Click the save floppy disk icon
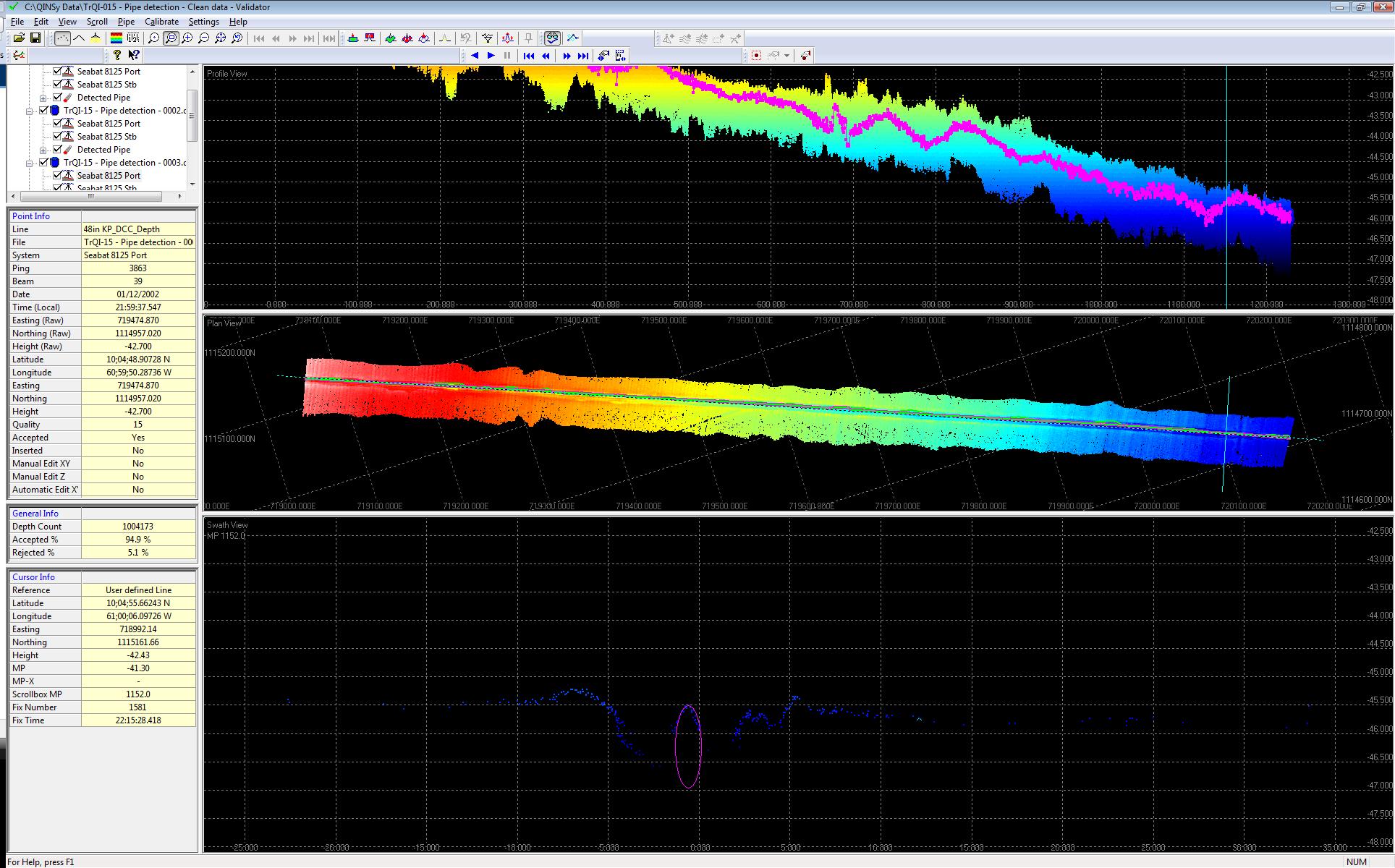The height and width of the screenshot is (868, 1395). click(35, 38)
